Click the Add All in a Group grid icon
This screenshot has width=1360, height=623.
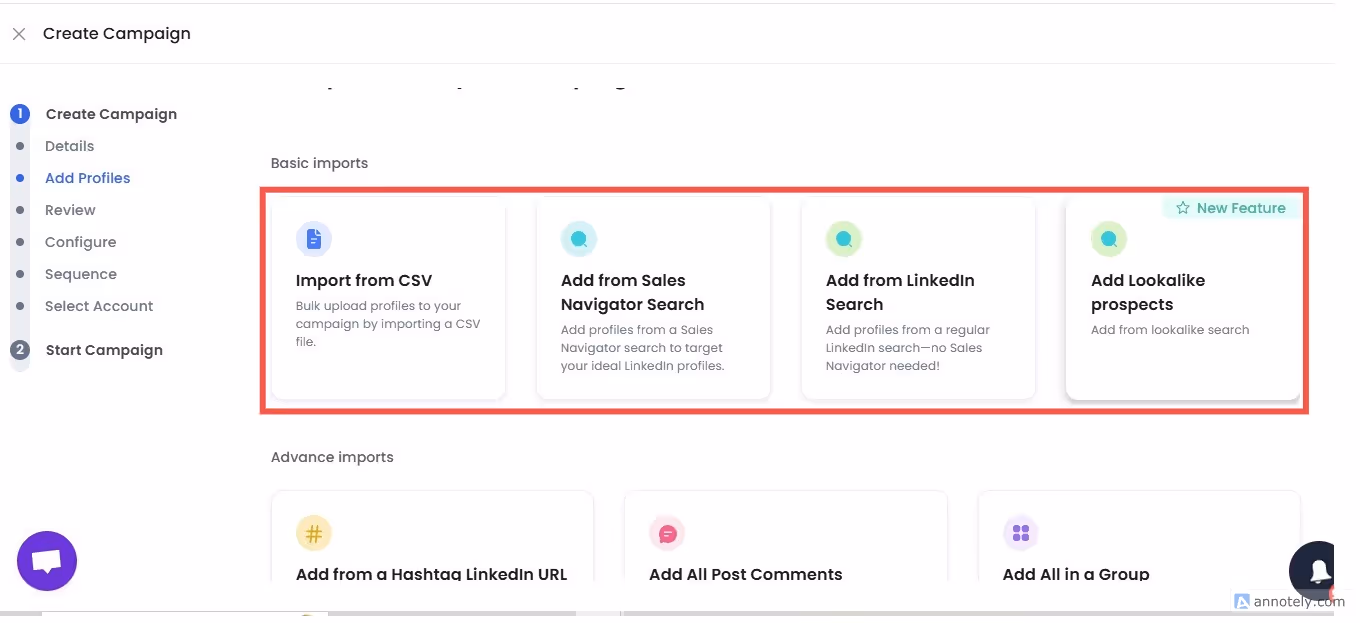pyautogui.click(x=1020, y=533)
